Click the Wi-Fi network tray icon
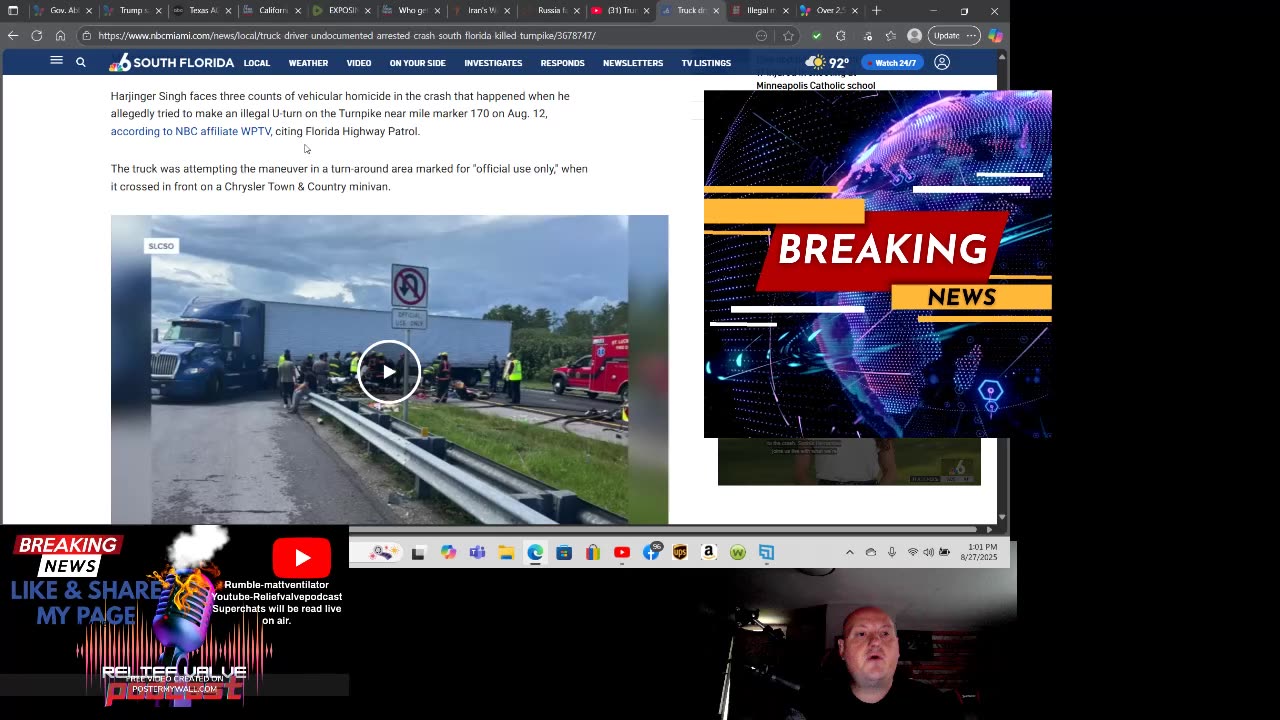Image resolution: width=1280 pixels, height=720 pixels. point(912,552)
